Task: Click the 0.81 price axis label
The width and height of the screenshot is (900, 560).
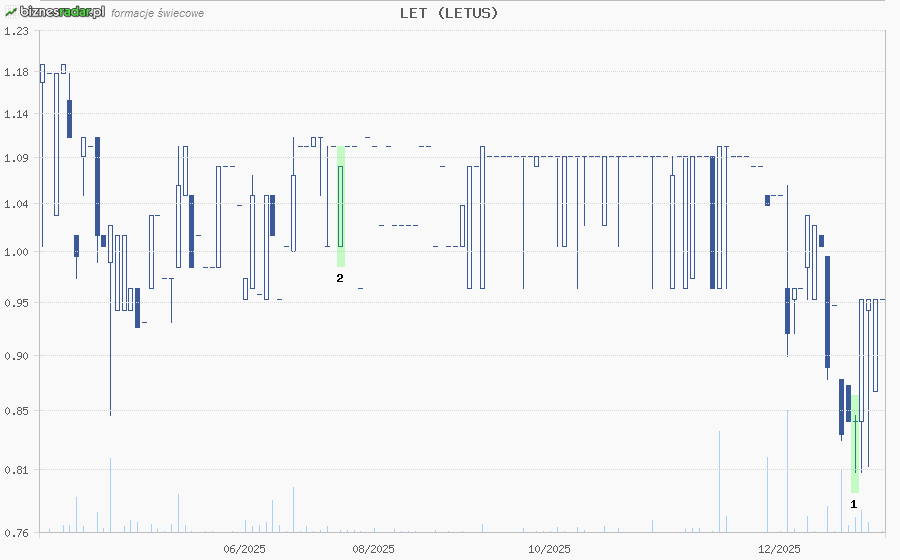Action: click(x=16, y=470)
